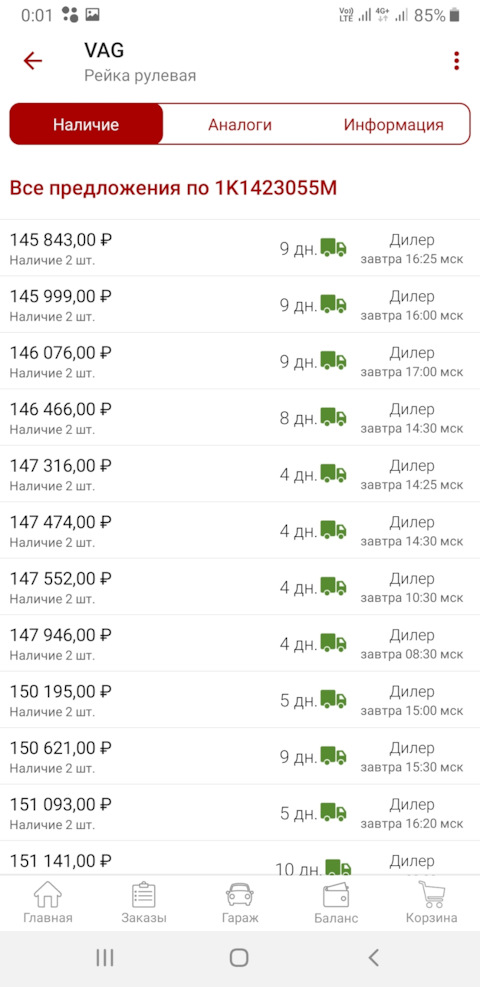Open the three-dot overflow menu
Screen dimensions: 480x987
pyautogui.click(x=456, y=60)
